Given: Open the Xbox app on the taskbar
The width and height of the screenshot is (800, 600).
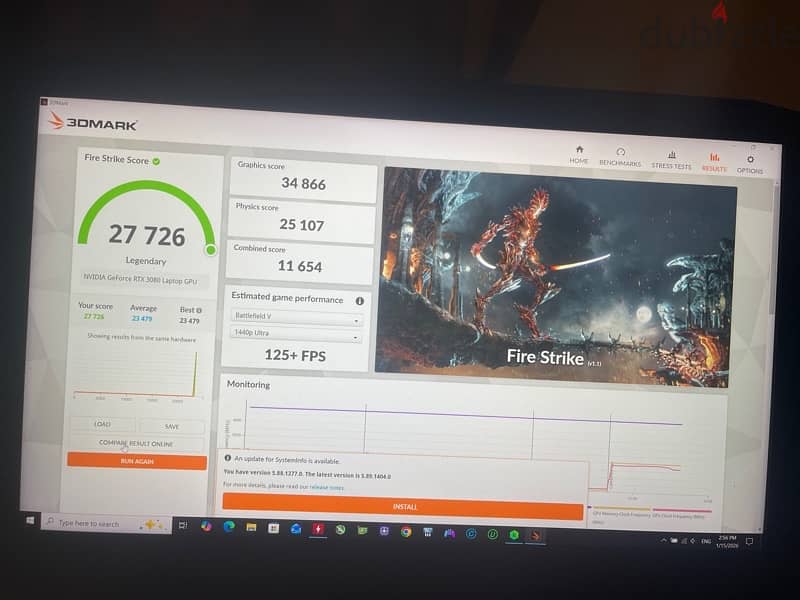Looking at the screenshot, I should [x=340, y=530].
